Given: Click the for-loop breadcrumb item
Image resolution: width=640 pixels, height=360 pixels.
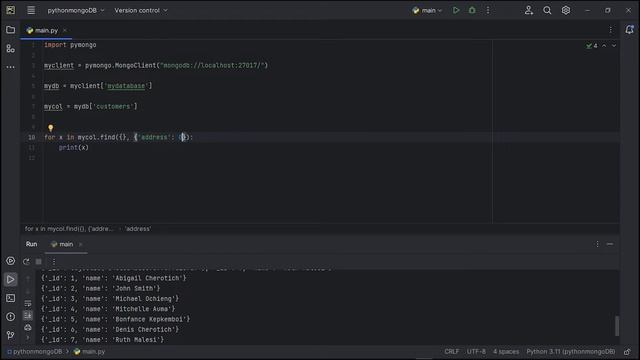Looking at the screenshot, I should [x=69, y=229].
